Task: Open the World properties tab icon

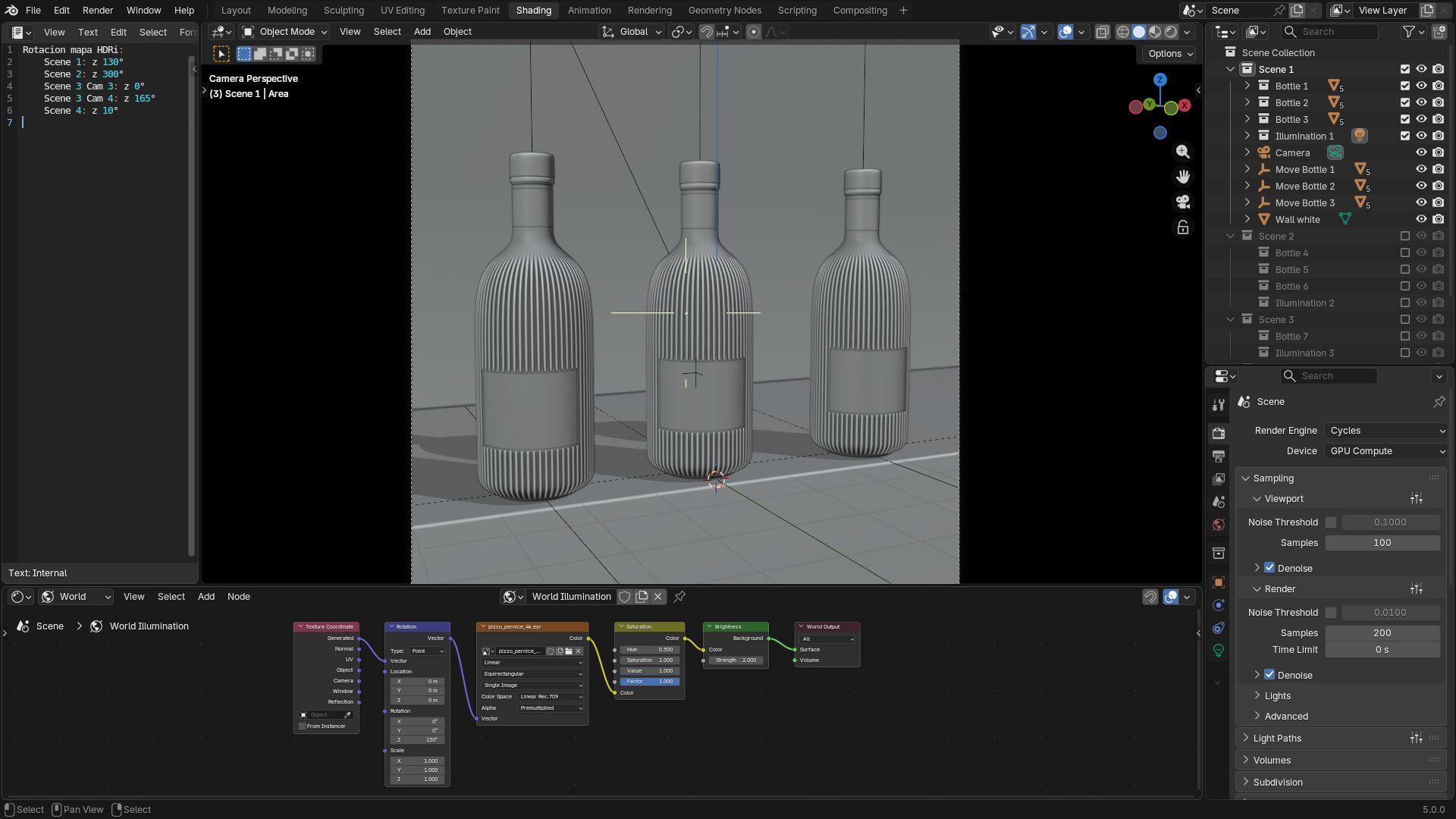Action: point(1219,525)
